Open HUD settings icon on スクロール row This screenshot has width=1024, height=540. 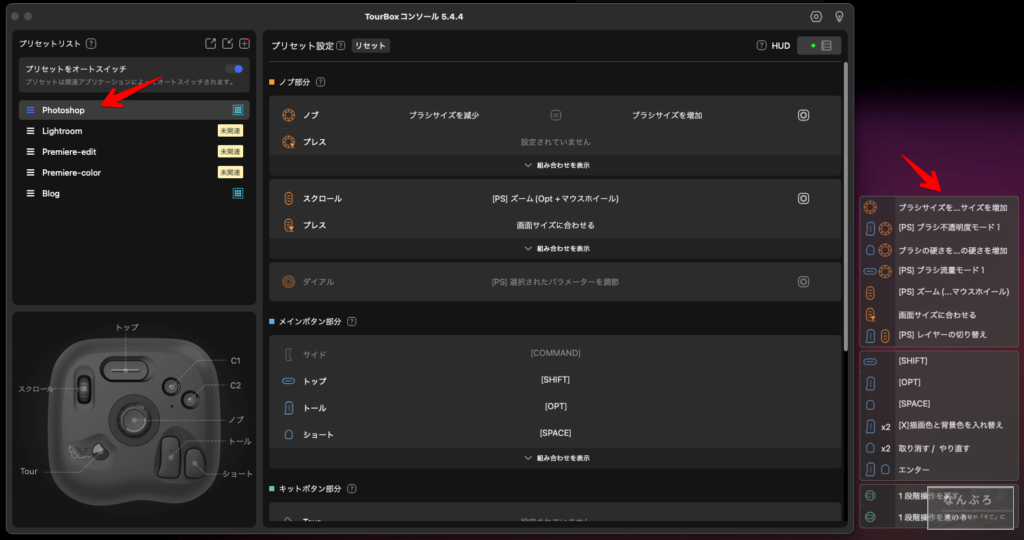[803, 198]
